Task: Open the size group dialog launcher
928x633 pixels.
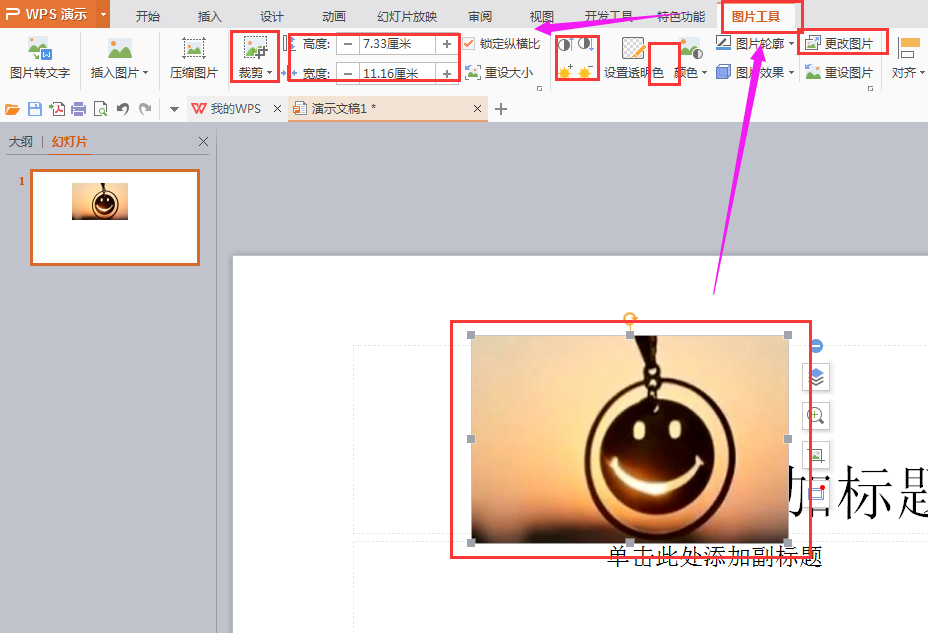Action: click(x=539, y=88)
